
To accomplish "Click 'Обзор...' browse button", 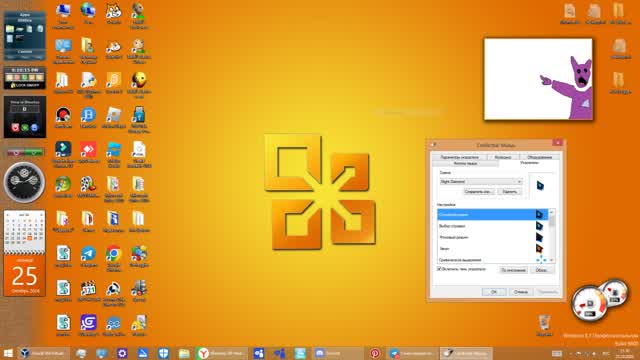I will [x=542, y=270].
